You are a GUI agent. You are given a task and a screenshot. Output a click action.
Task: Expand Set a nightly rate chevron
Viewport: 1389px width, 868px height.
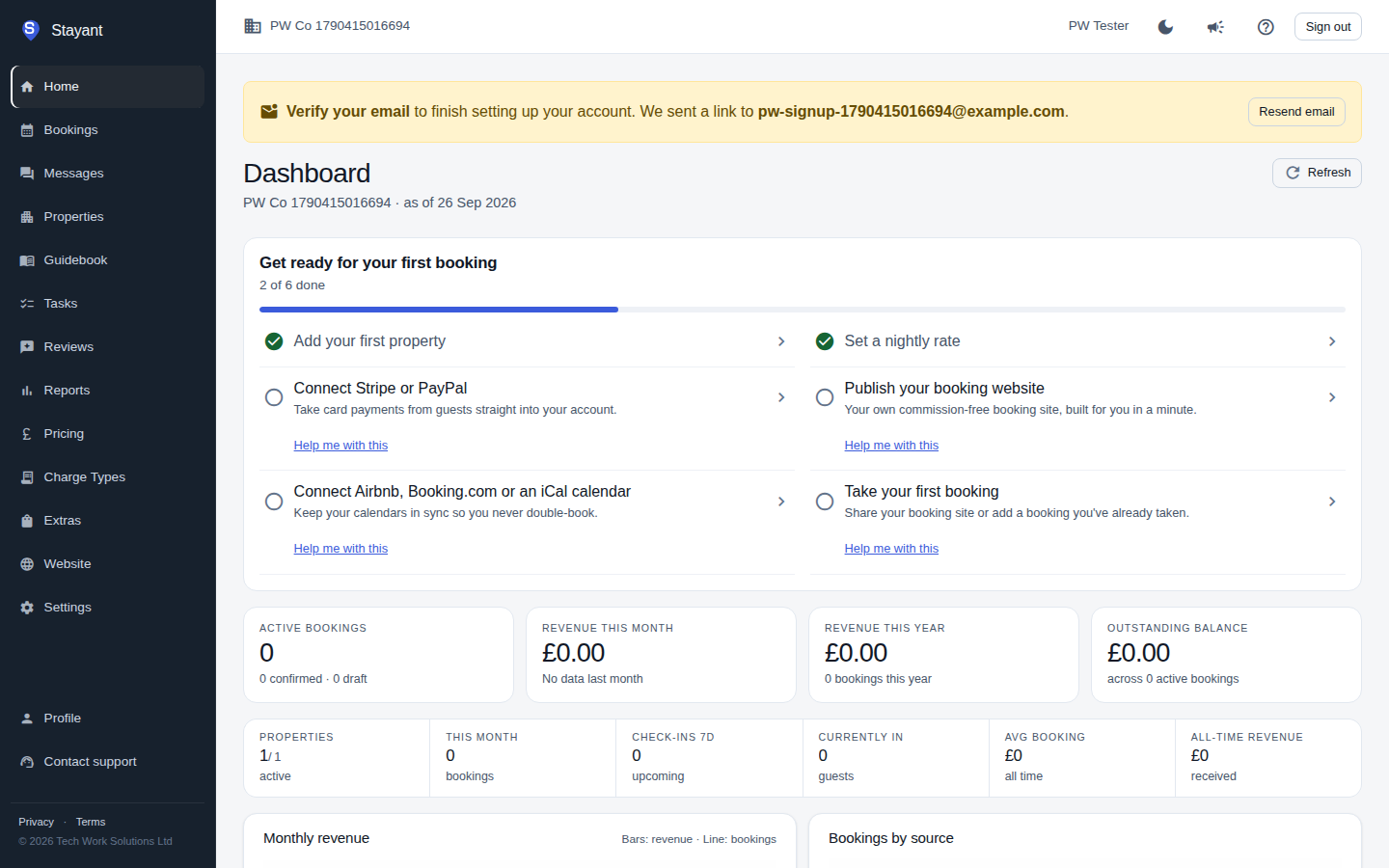[x=1332, y=341]
